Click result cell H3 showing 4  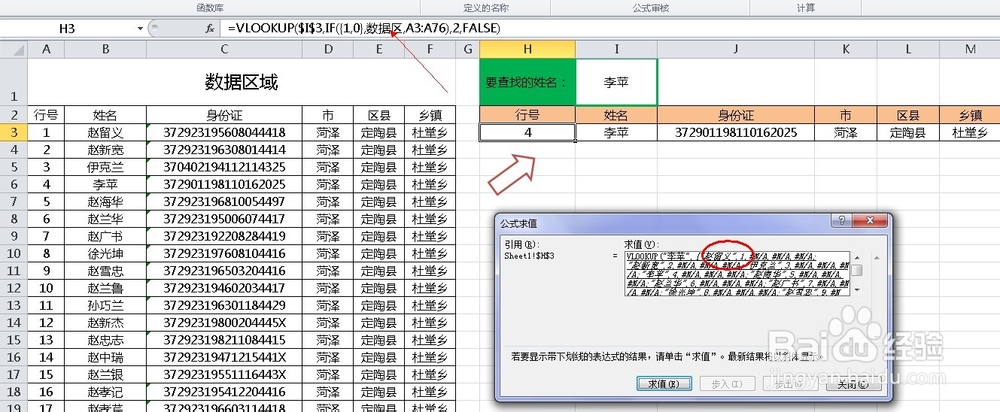(x=527, y=133)
